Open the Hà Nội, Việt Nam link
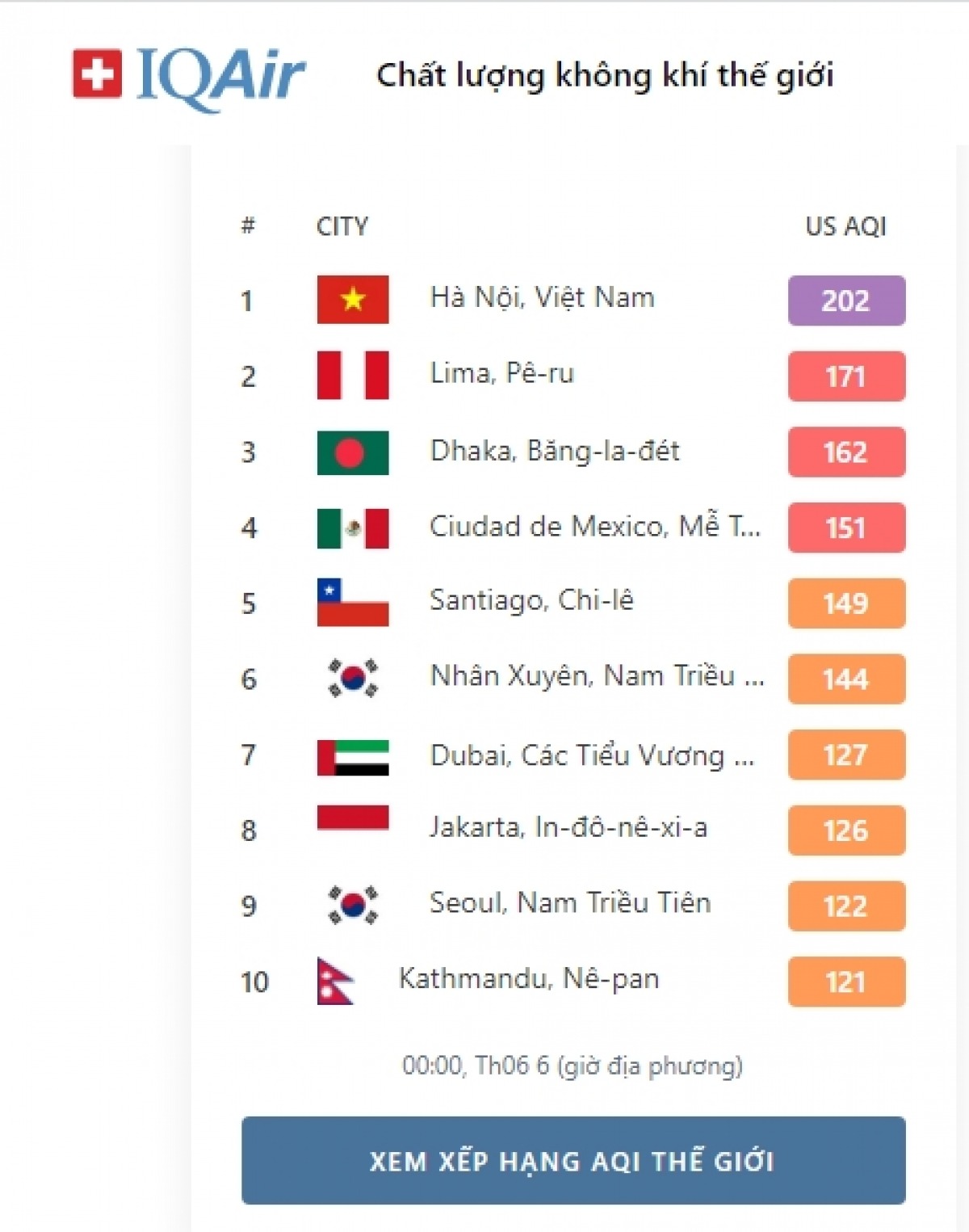Viewport: 969px width, 1232px height. tap(542, 297)
